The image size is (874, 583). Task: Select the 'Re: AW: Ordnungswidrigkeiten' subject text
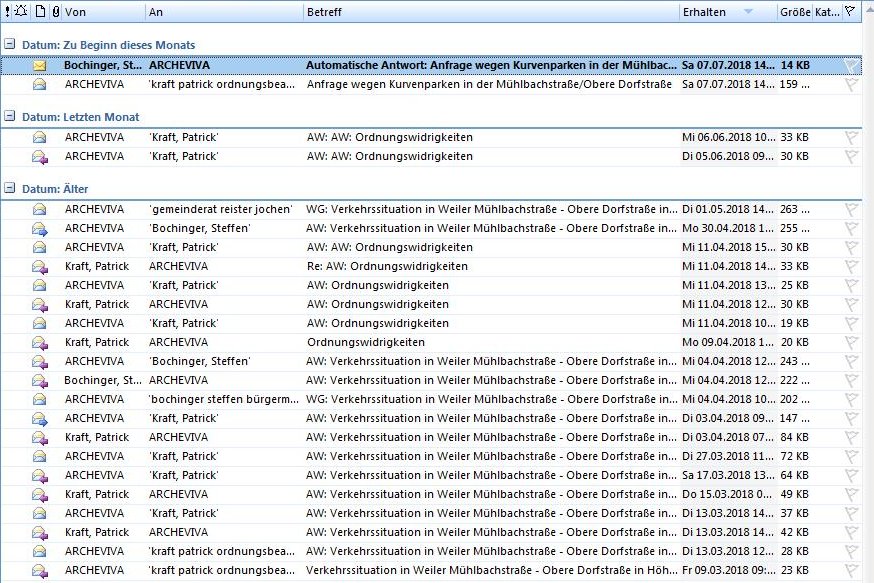(x=387, y=266)
